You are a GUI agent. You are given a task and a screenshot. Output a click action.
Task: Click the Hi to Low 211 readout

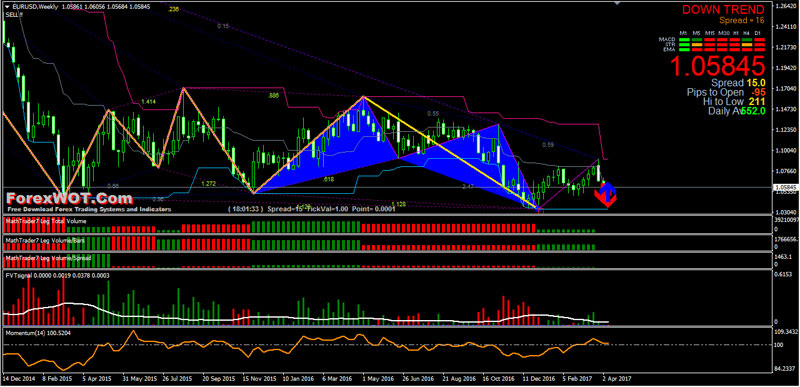point(733,102)
